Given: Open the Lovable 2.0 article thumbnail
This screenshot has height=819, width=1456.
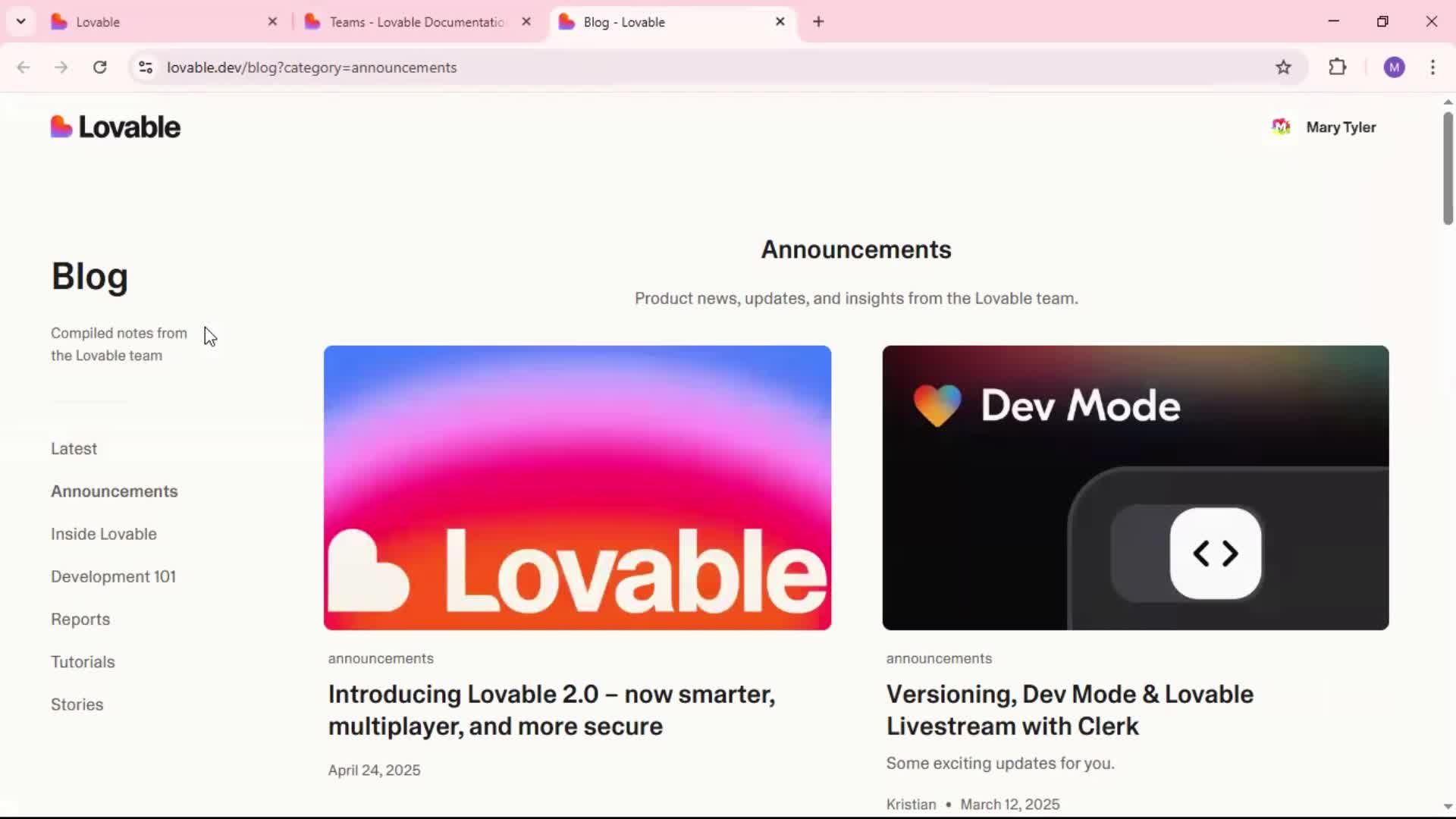Looking at the screenshot, I should coord(577,488).
